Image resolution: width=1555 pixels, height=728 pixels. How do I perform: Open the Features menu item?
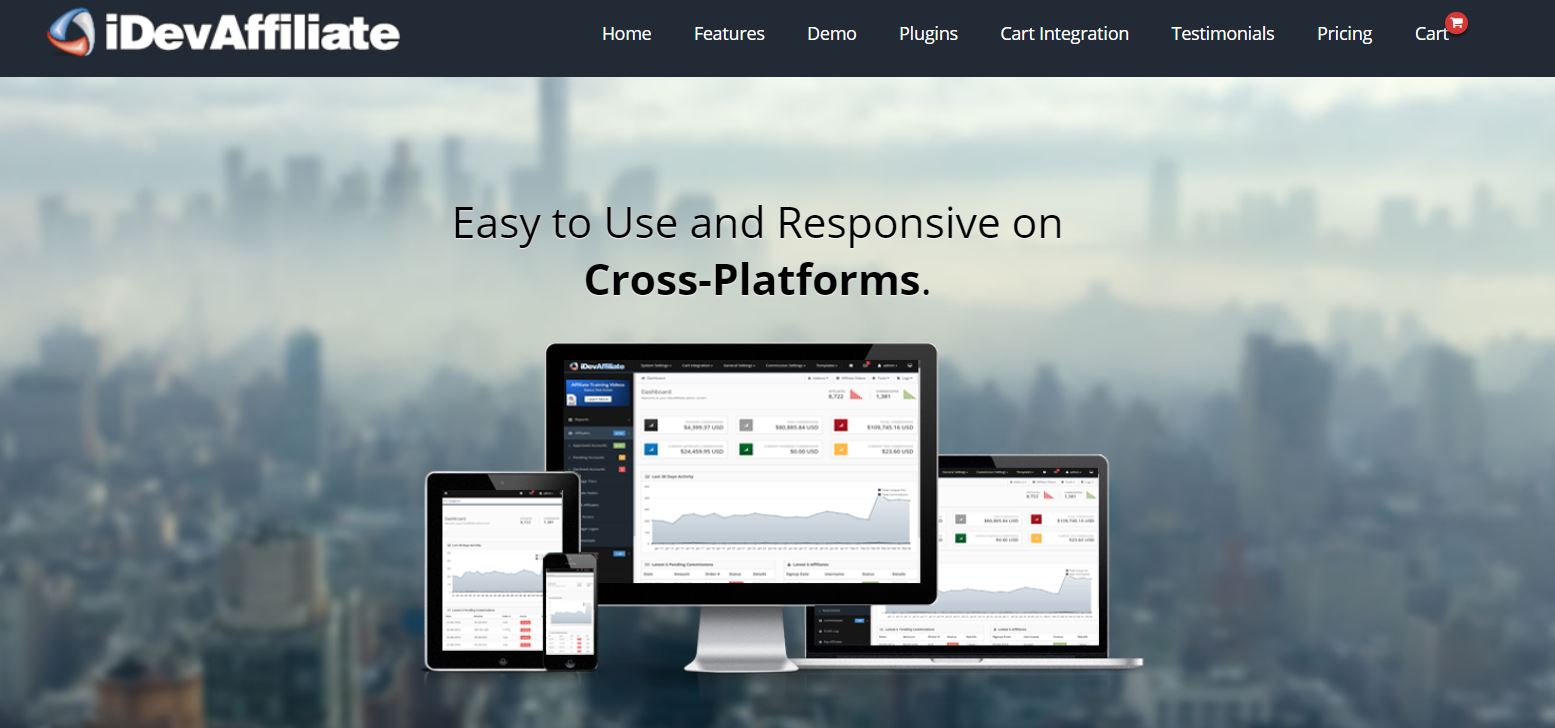pos(729,34)
